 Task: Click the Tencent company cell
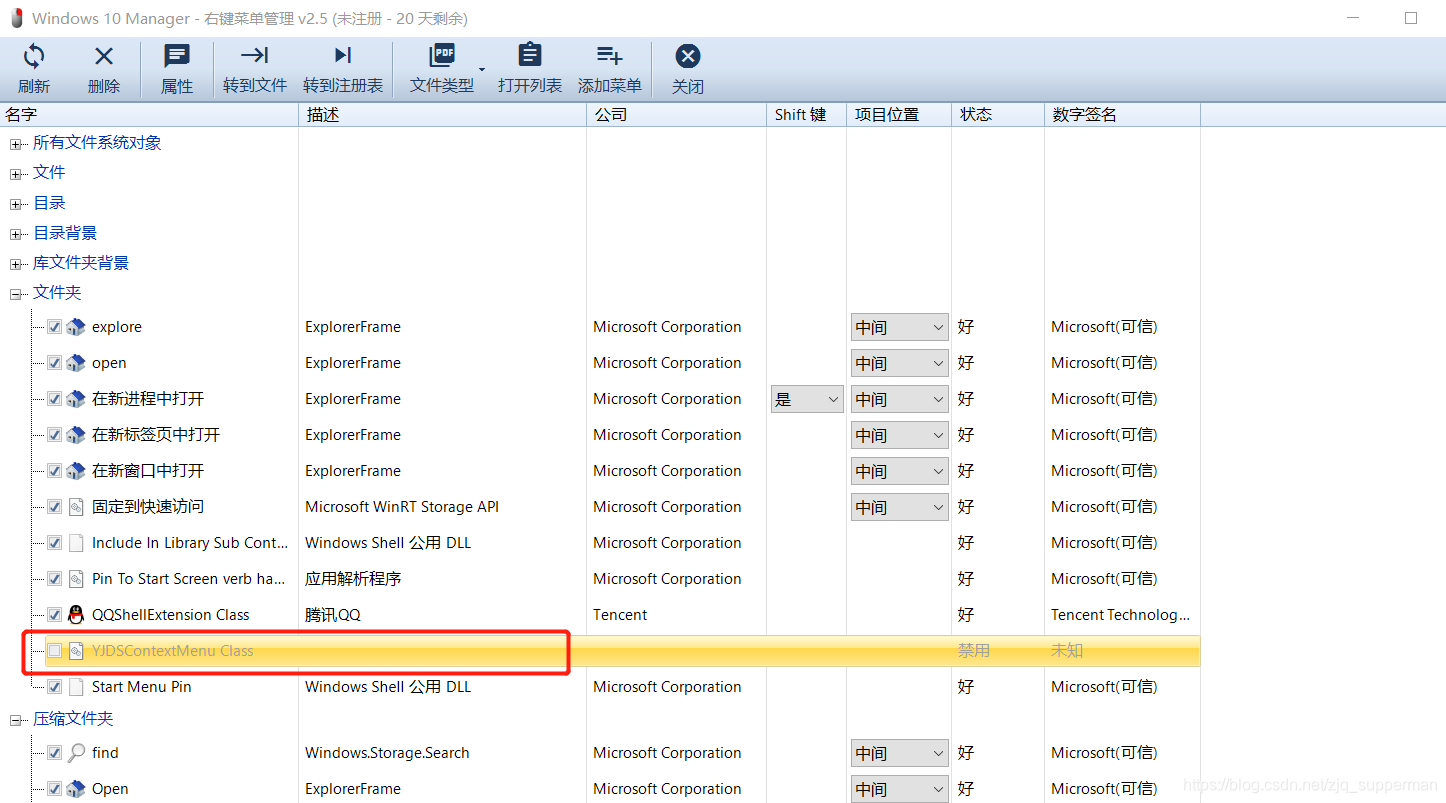[x=620, y=615]
